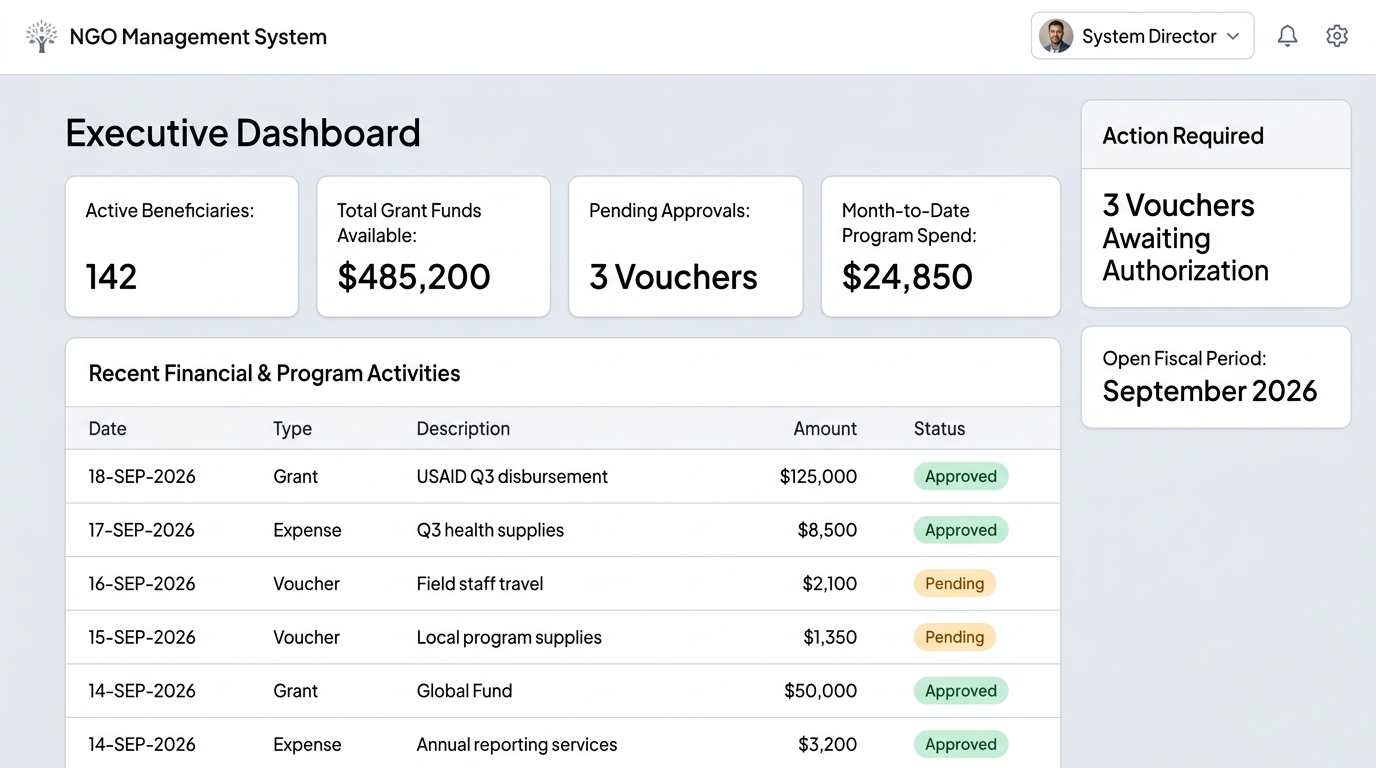The height and width of the screenshot is (768, 1376).
Task: Click the Grant type for Global Fund
Action: click(296, 691)
